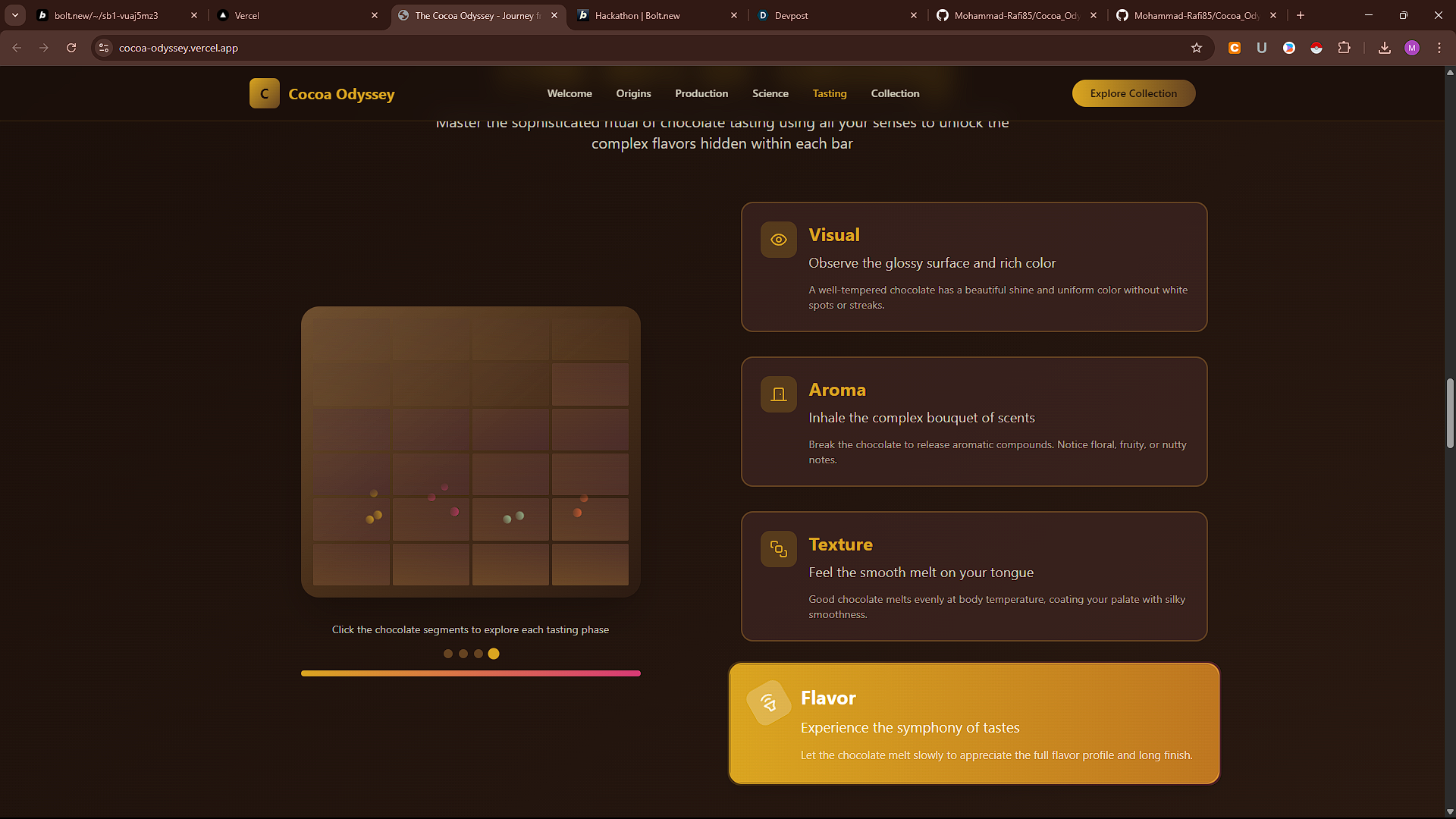The image size is (1456, 819).
Task: Click the Texture card's icon
Action: click(778, 548)
